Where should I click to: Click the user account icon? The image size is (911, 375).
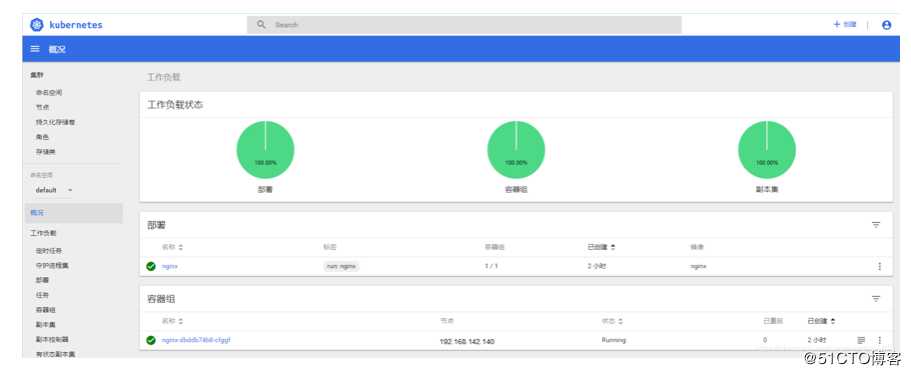click(886, 25)
